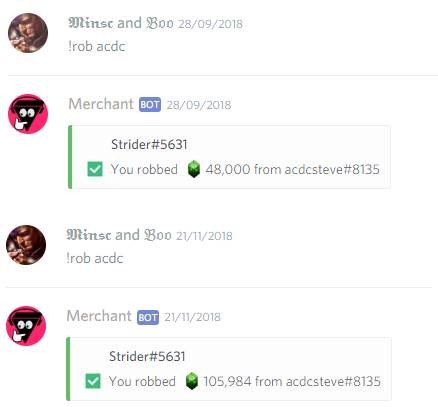Click Strider#5631 title in second embed
The height and width of the screenshot is (407, 438).
(147, 356)
